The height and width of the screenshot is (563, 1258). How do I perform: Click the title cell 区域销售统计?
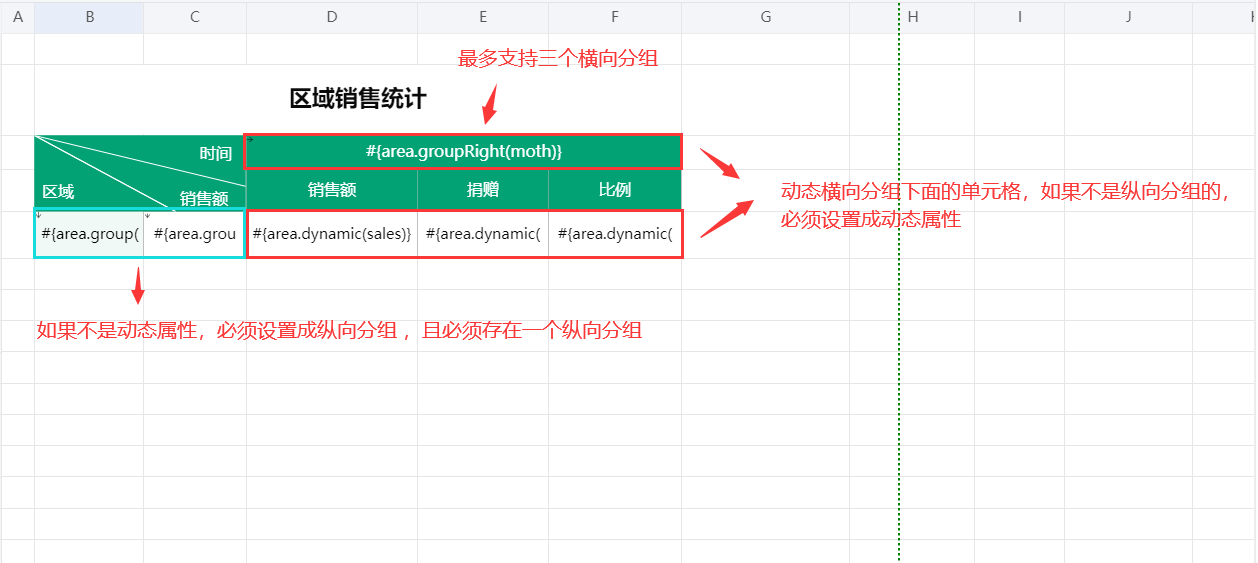coord(358,99)
